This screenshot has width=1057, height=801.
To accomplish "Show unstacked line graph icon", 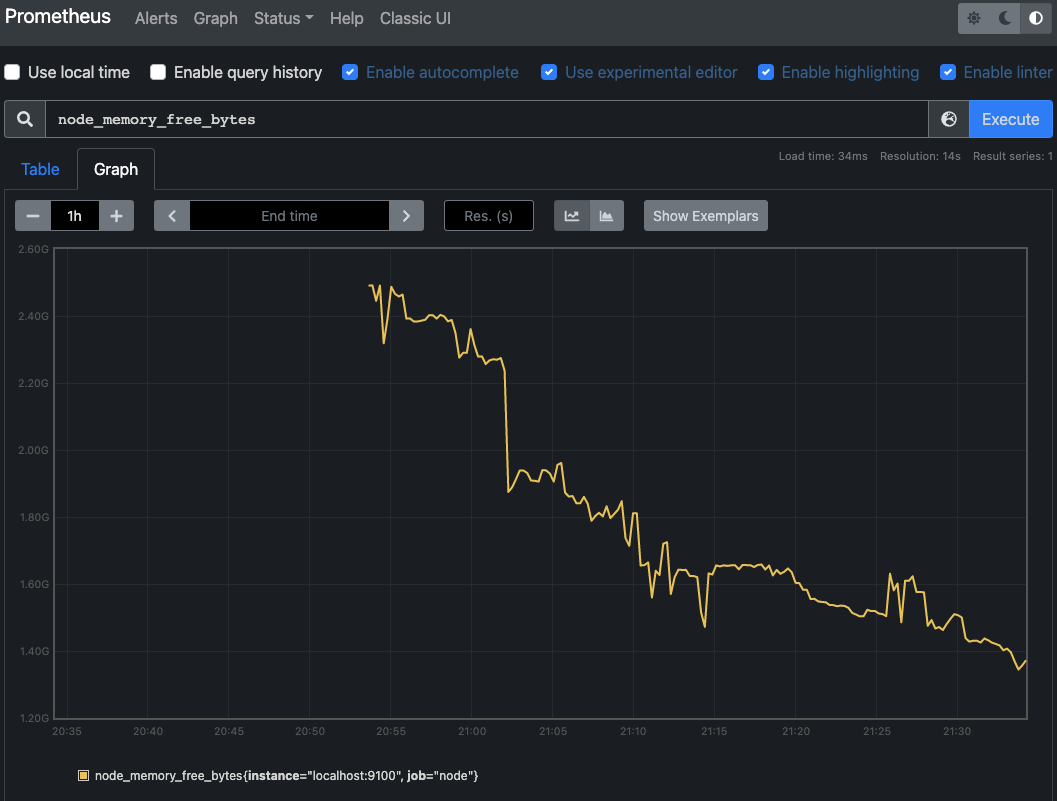I will point(572,216).
